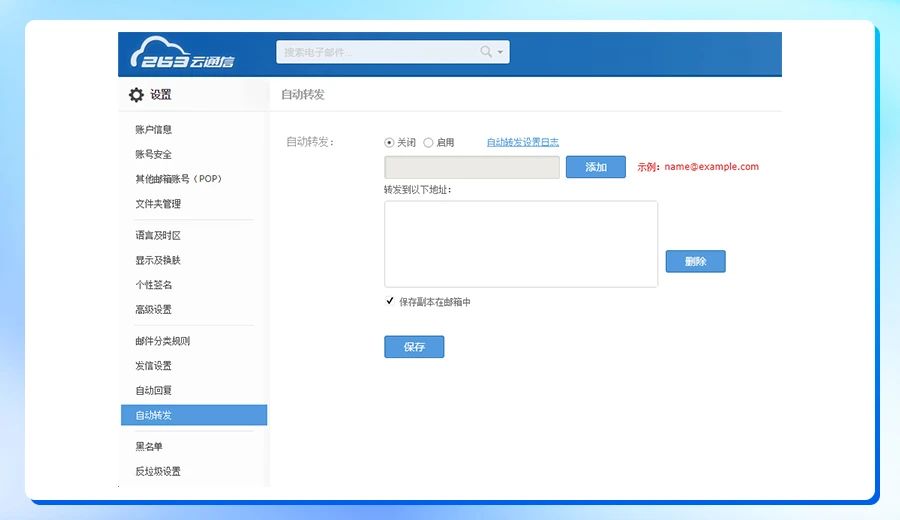The width and height of the screenshot is (900, 520).
Task: Open 其他邮箱账号（POP） settings
Action: 178,179
